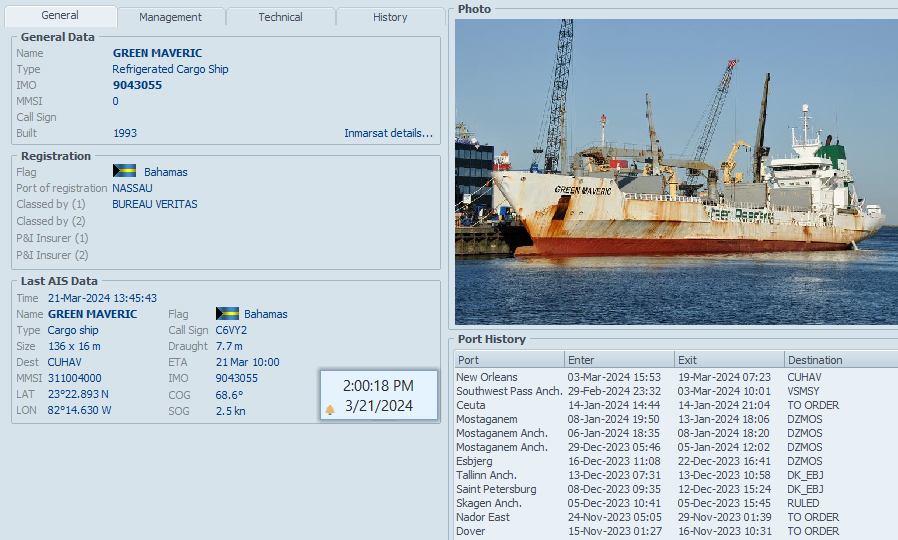Open the Inmarsat details link
Screen dimensions: 898x540
[388, 133]
